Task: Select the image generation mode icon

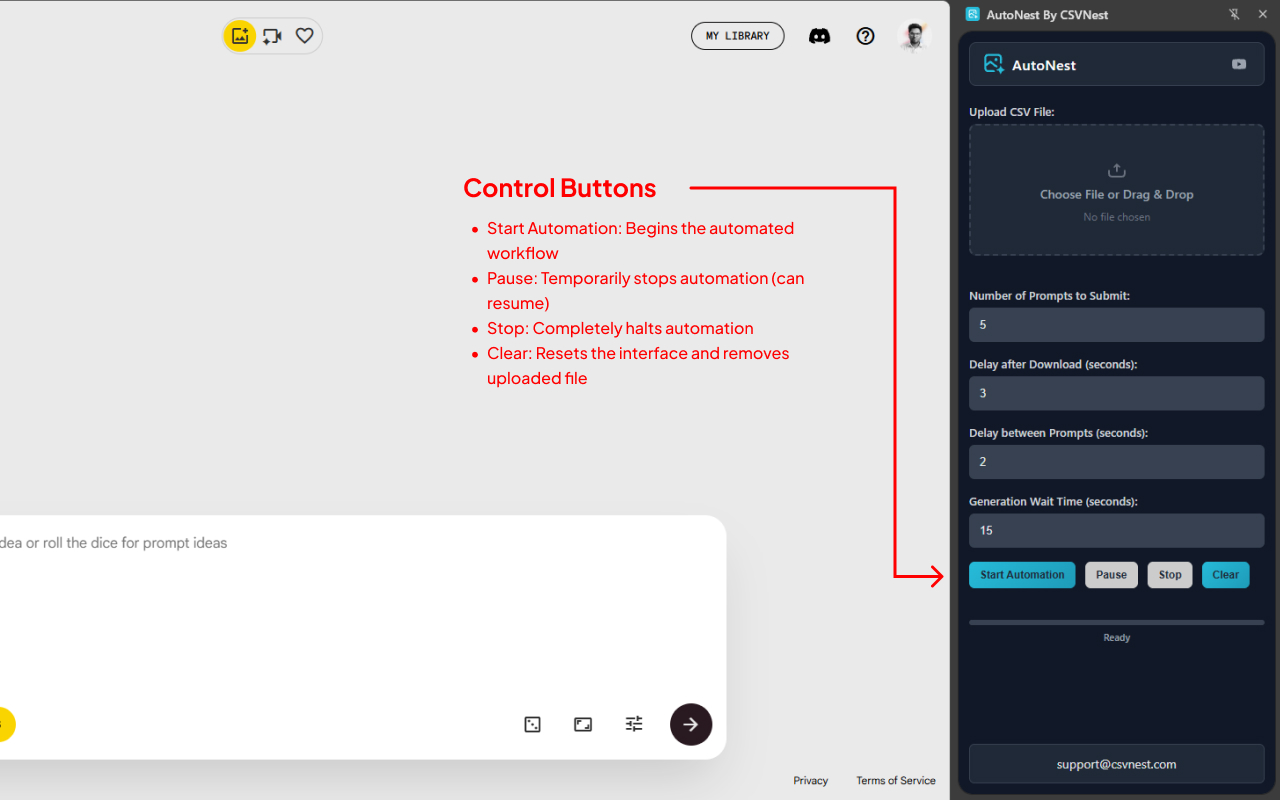Action: [x=240, y=36]
